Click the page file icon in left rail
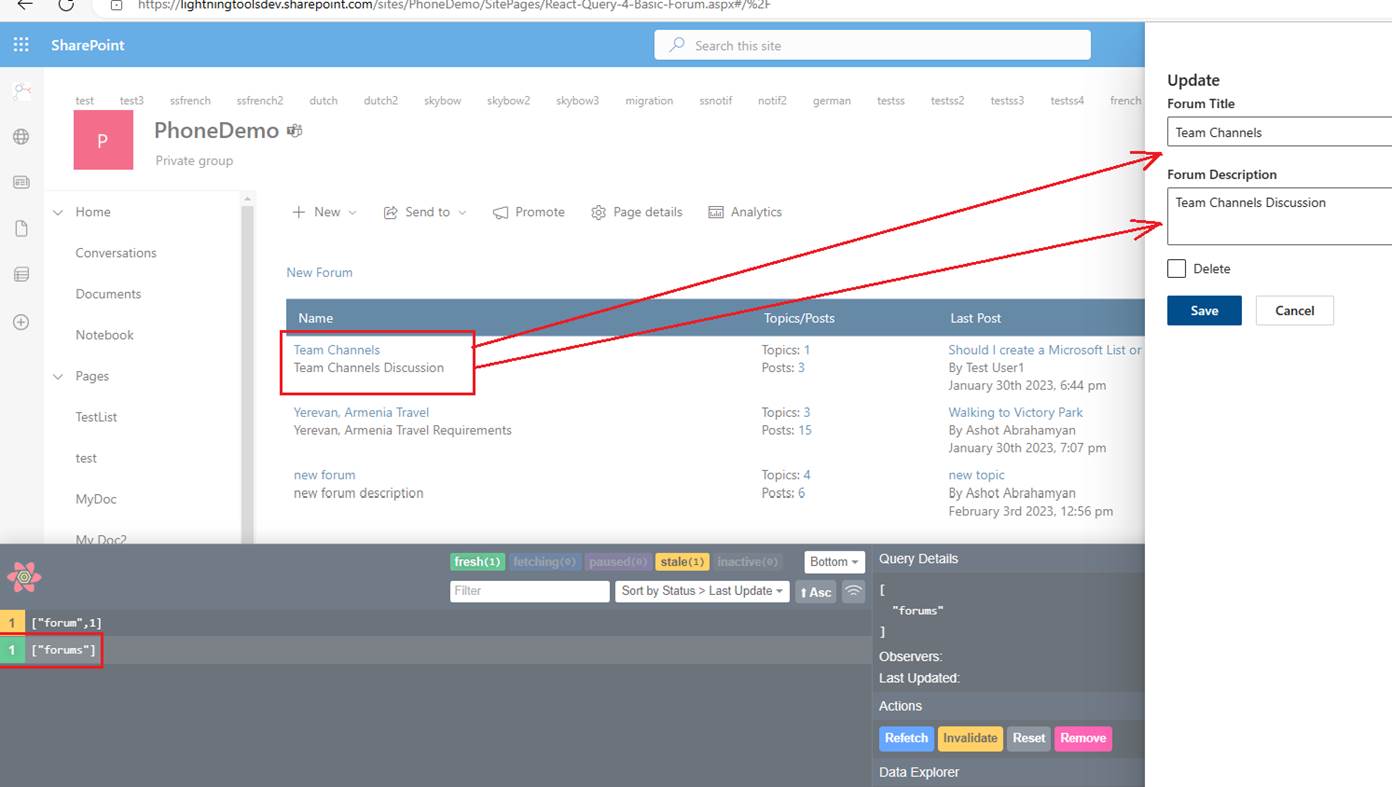The image size is (1392, 787). 21,229
